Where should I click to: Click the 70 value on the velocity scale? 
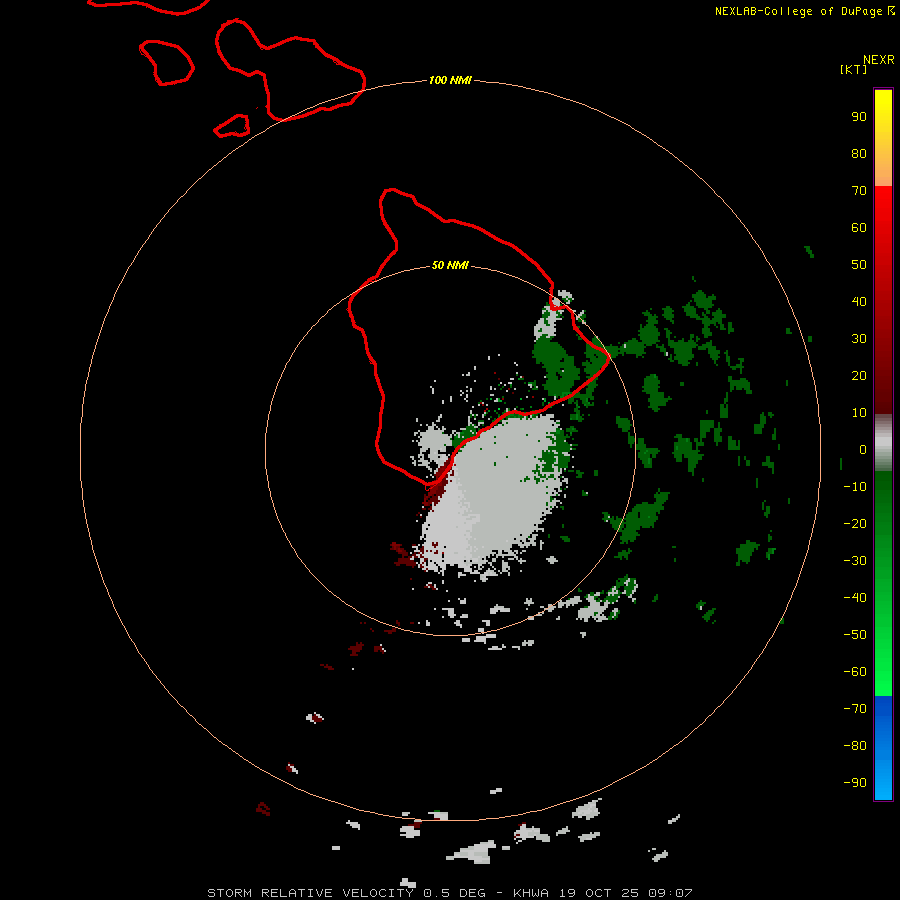859,191
